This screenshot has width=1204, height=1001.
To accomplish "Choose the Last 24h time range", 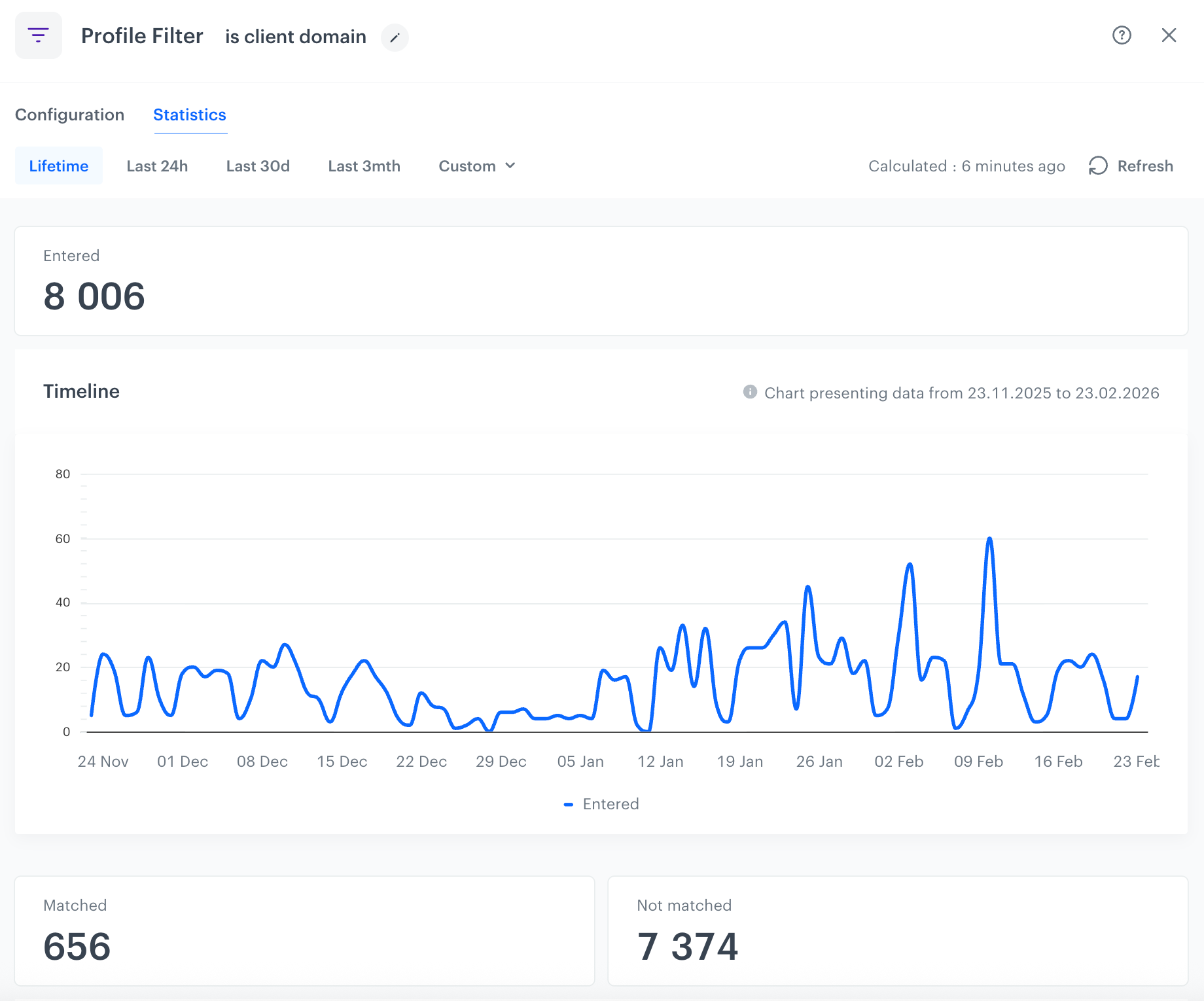I will pyautogui.click(x=157, y=166).
